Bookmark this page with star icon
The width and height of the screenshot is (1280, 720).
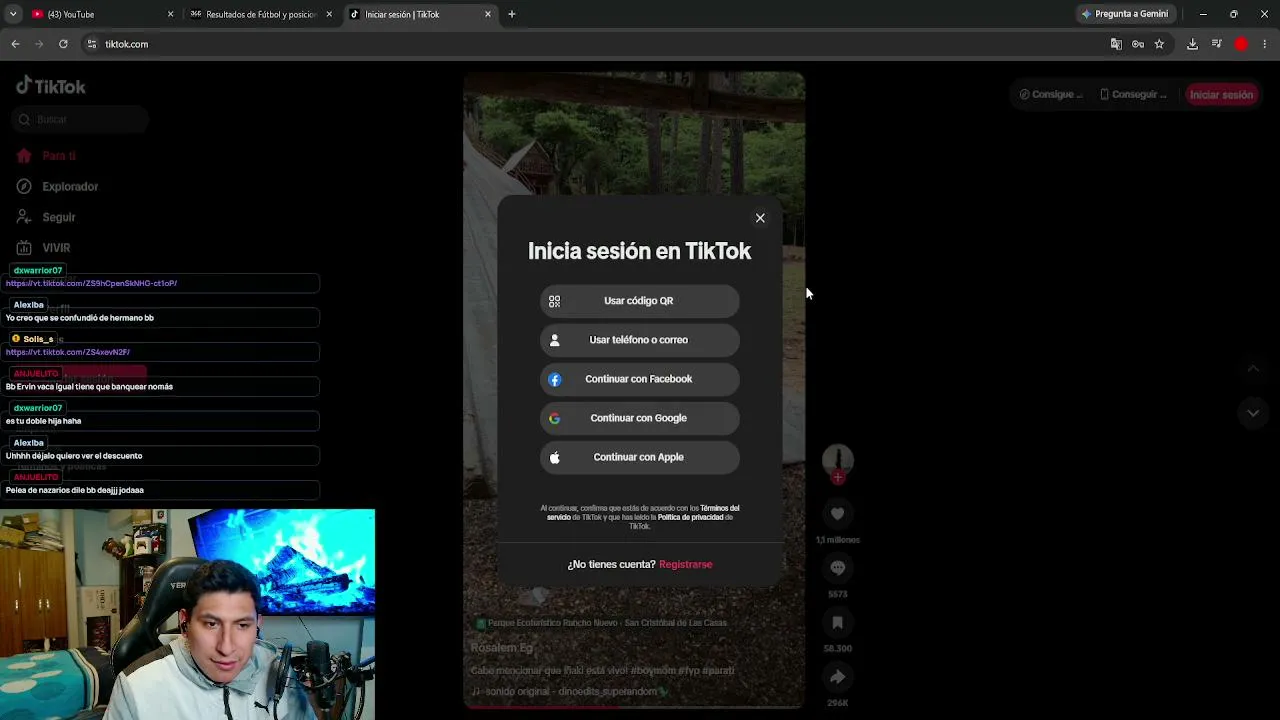(x=1159, y=44)
